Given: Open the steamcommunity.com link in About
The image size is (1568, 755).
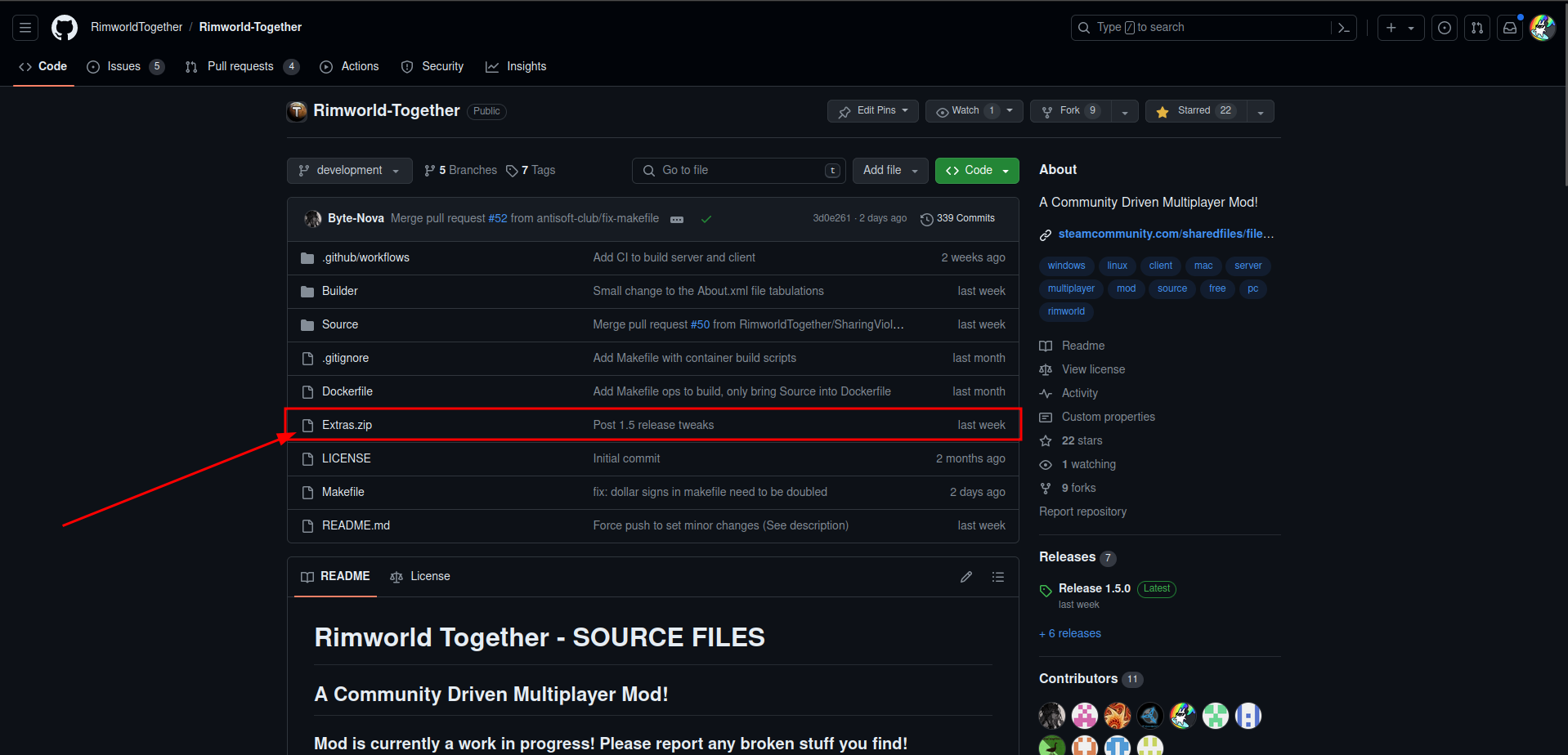Looking at the screenshot, I should pyautogui.click(x=1166, y=235).
